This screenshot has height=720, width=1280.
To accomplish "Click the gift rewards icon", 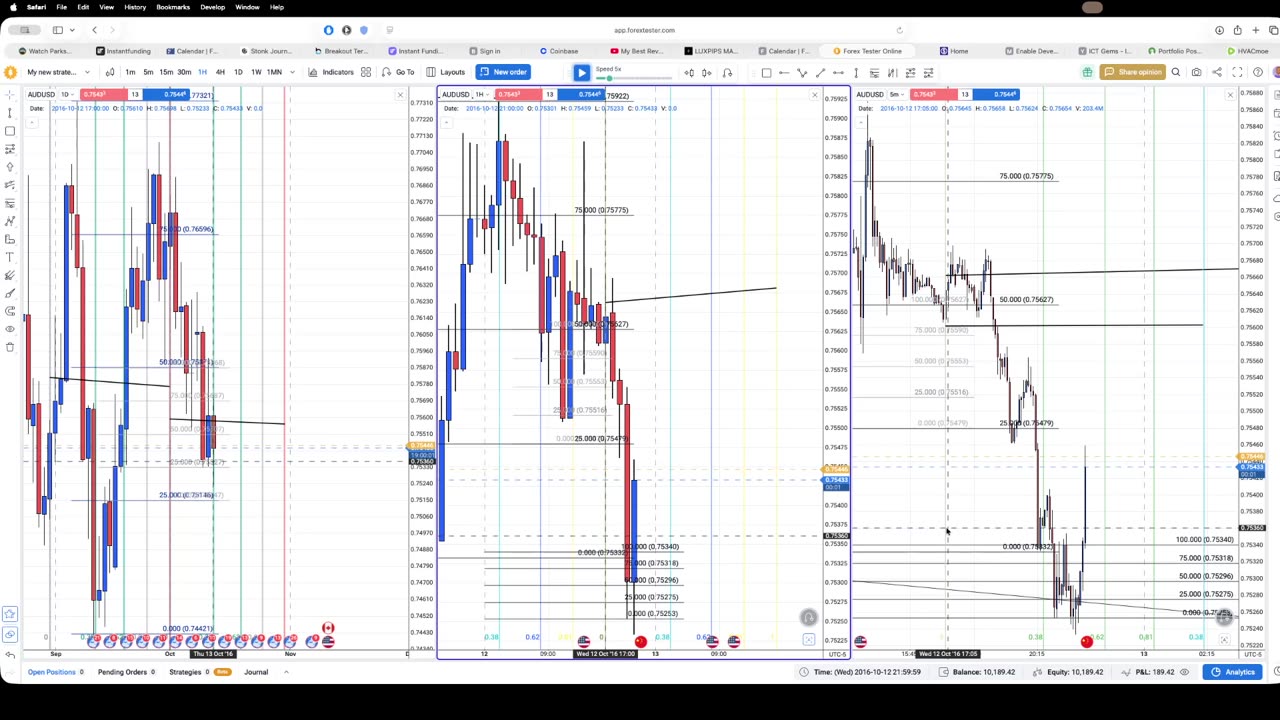I will [1087, 72].
